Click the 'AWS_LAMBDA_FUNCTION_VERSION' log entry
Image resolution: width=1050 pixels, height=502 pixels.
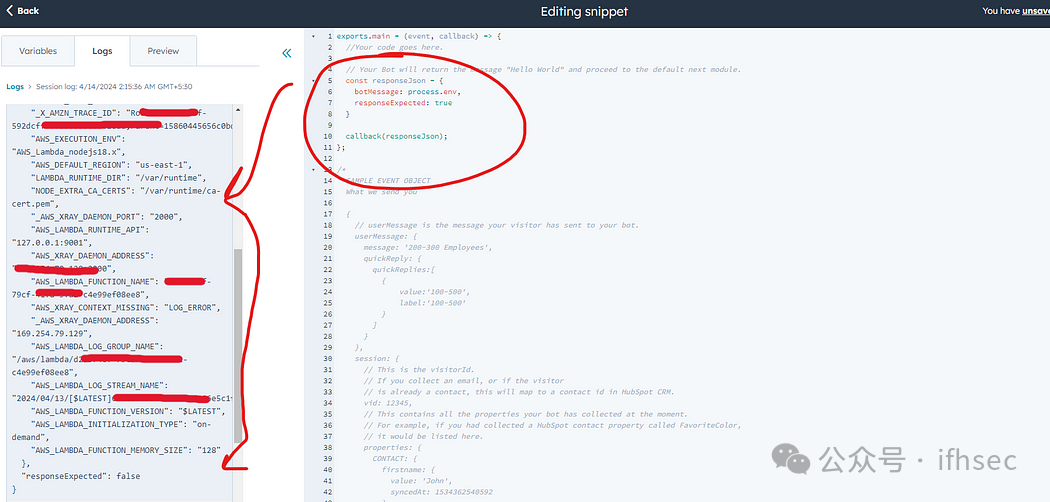128,413
